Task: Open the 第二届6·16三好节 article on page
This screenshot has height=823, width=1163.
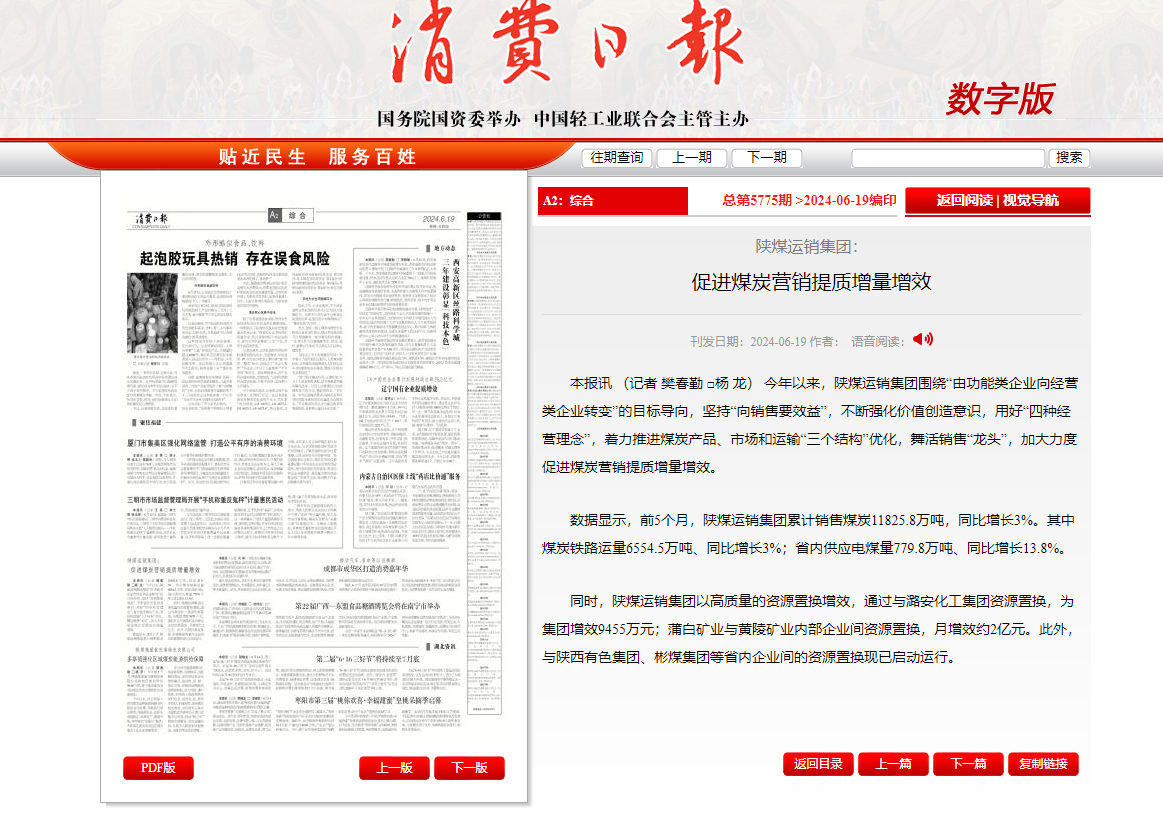Action: click(368, 658)
